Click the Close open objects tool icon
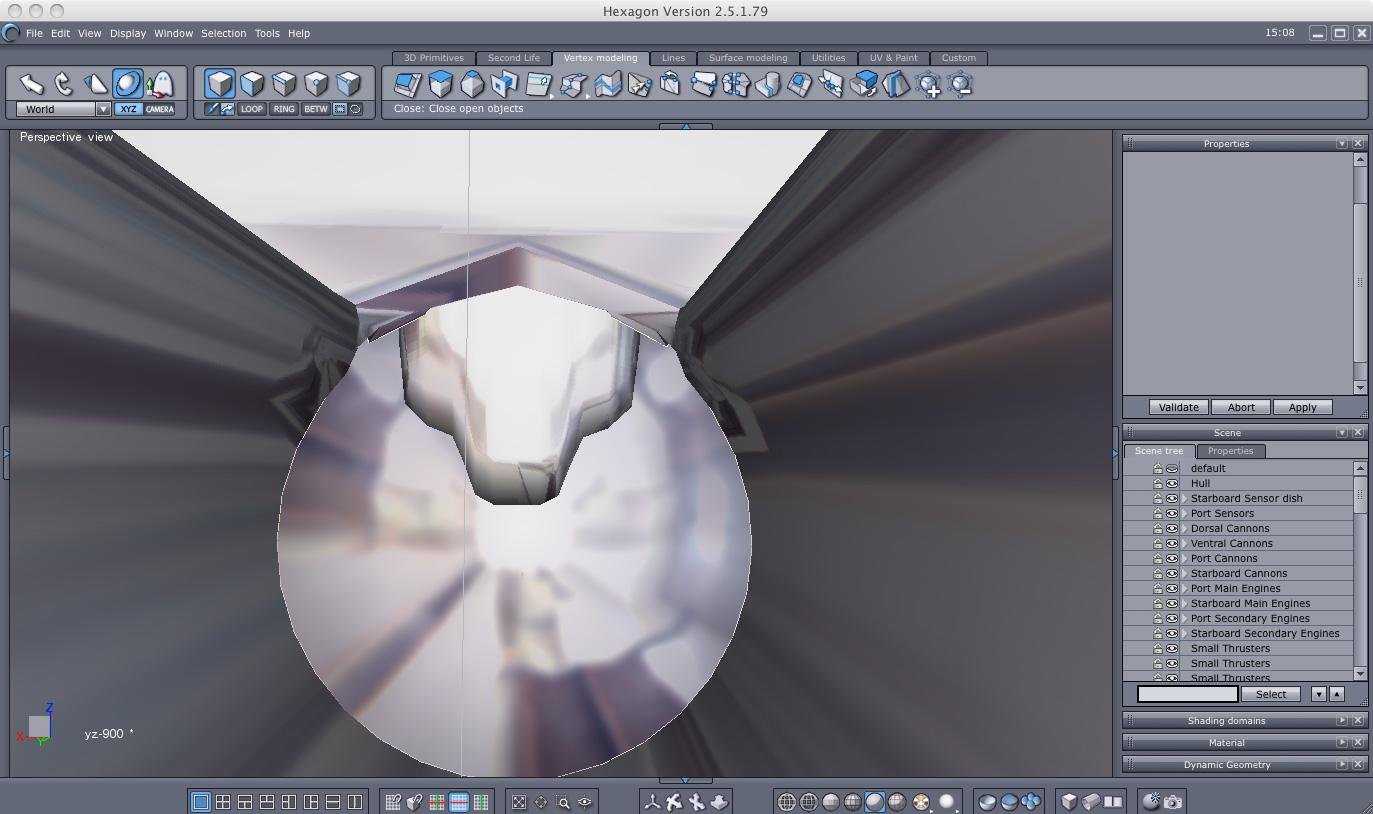Image resolution: width=1373 pixels, height=814 pixels. (x=407, y=85)
